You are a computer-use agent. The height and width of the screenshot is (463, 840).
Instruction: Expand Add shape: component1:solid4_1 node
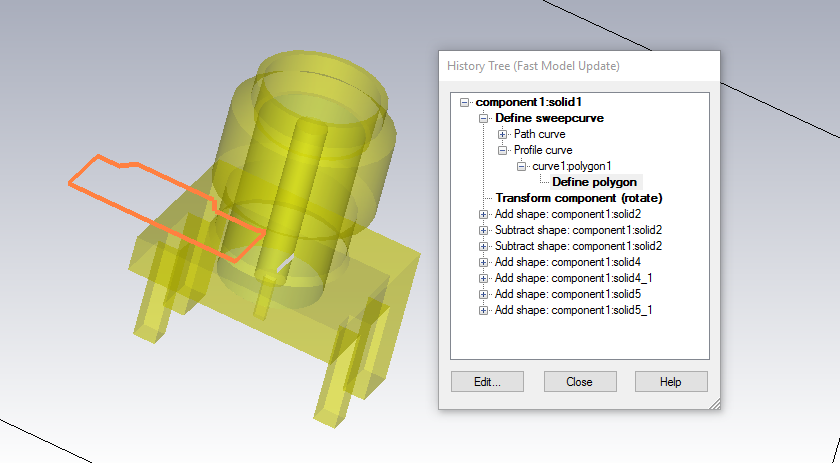click(x=483, y=278)
